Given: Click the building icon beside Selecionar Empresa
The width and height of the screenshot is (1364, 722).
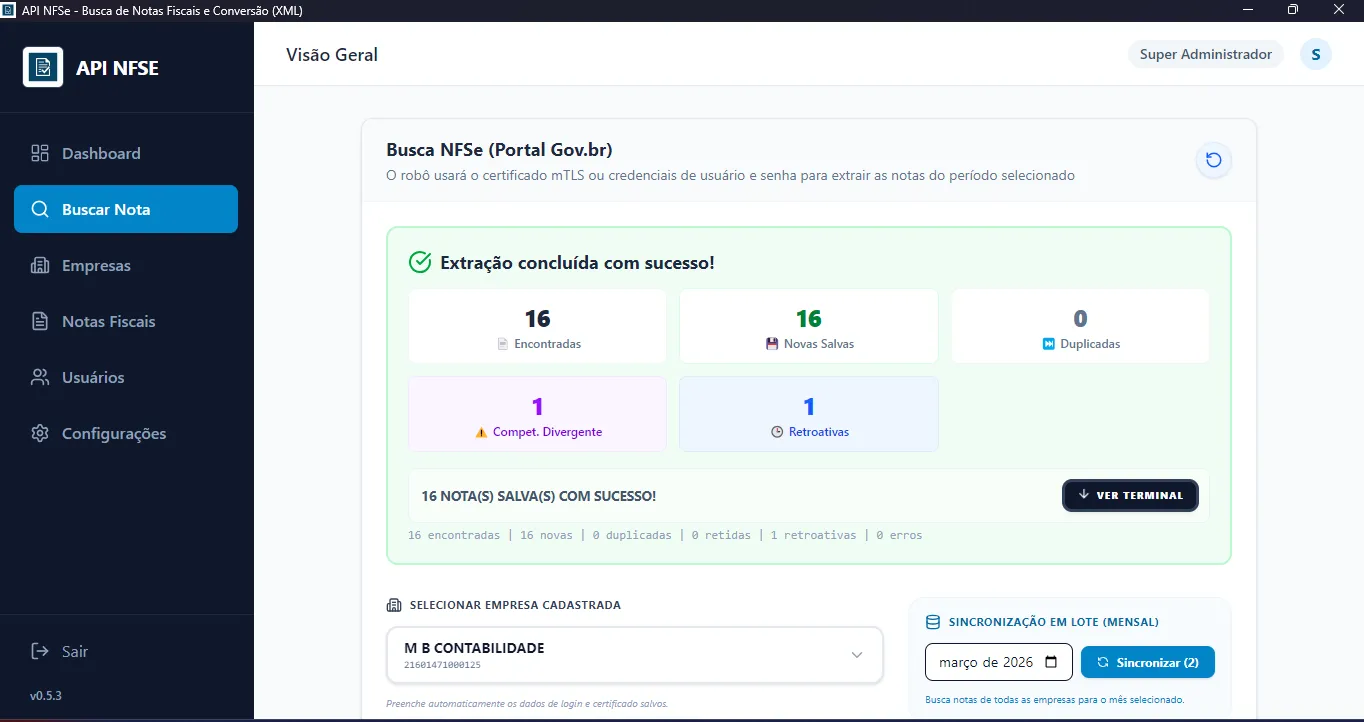Looking at the screenshot, I should click(393, 605).
